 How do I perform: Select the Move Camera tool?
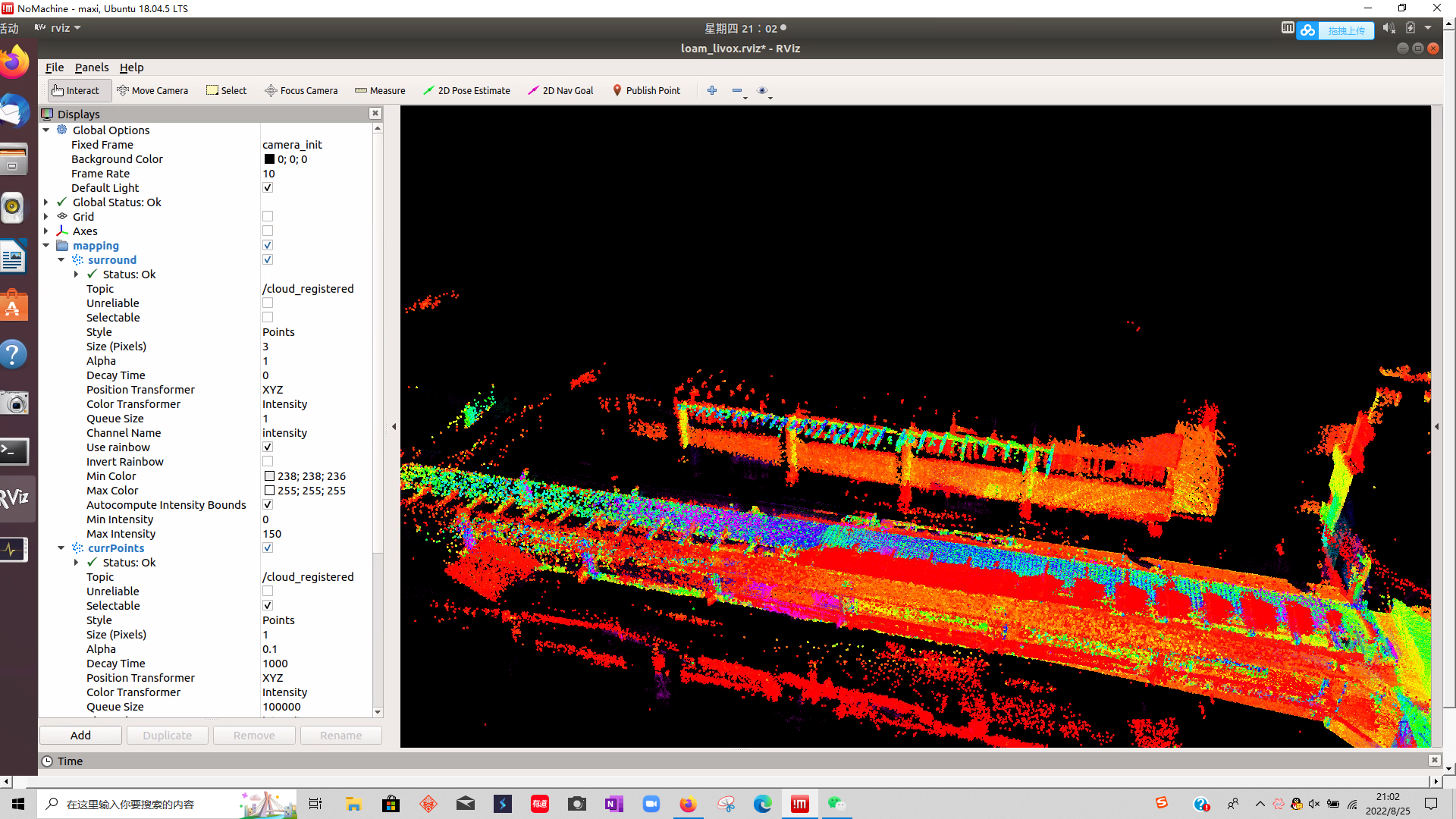tap(152, 90)
